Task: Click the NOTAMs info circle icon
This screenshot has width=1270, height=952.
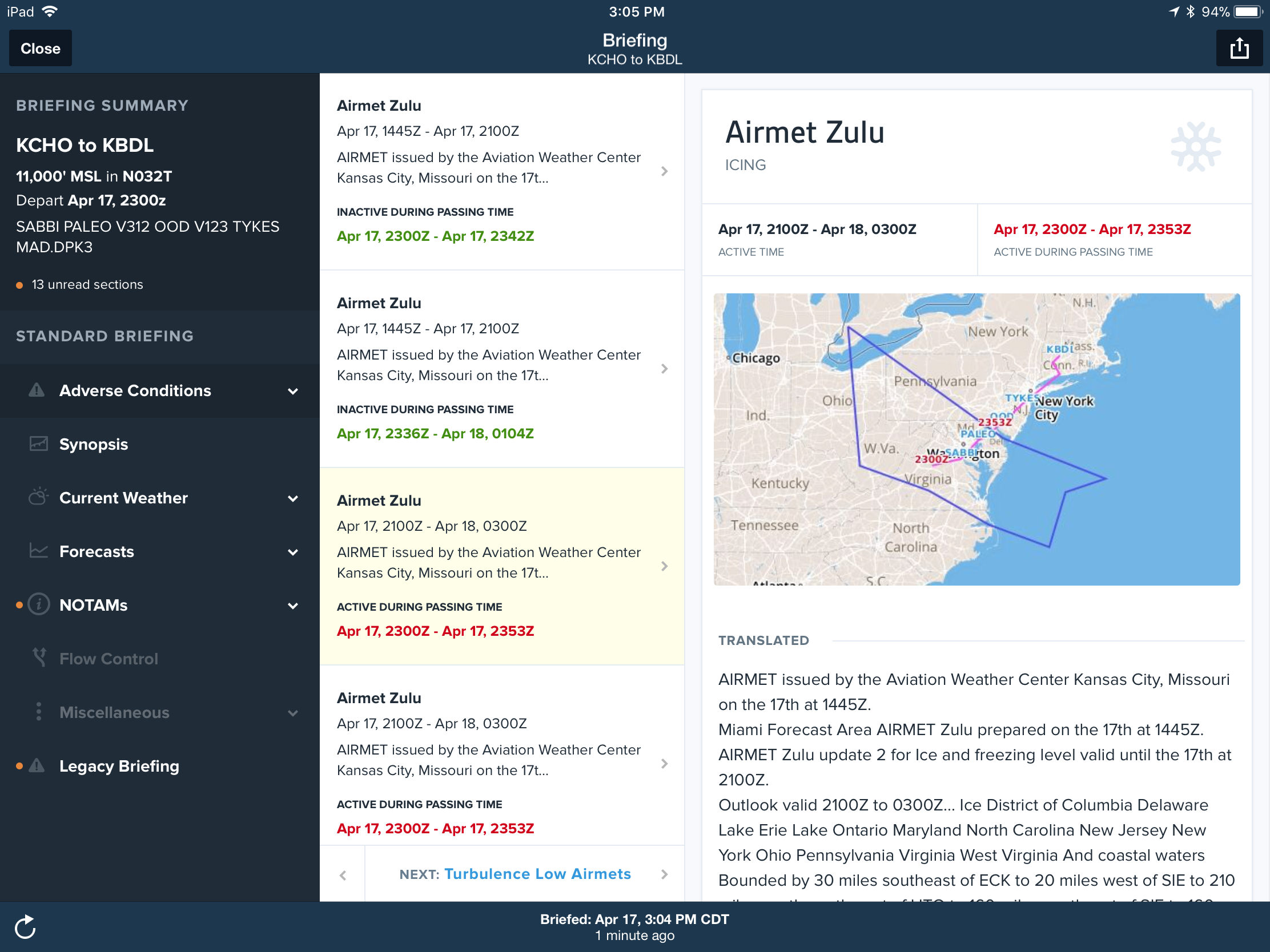Action: tap(38, 605)
